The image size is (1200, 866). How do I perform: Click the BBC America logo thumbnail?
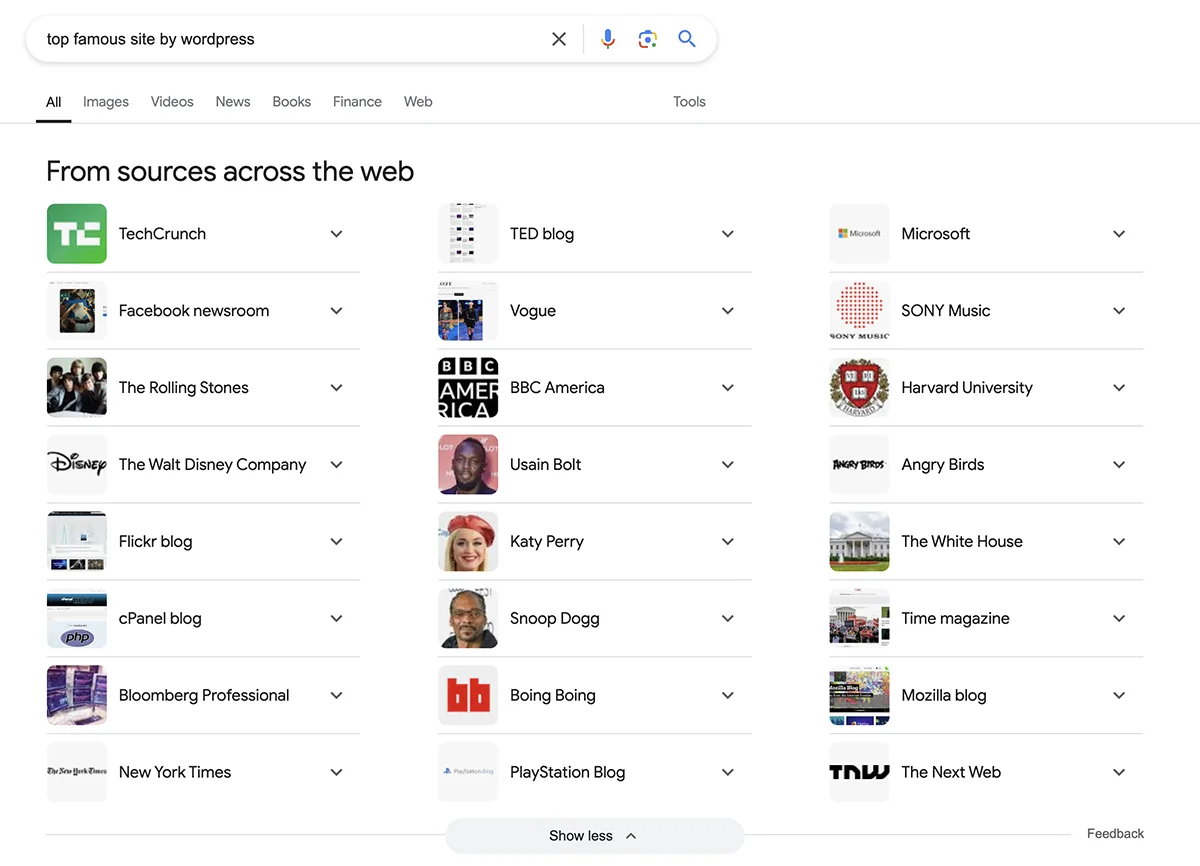point(468,388)
